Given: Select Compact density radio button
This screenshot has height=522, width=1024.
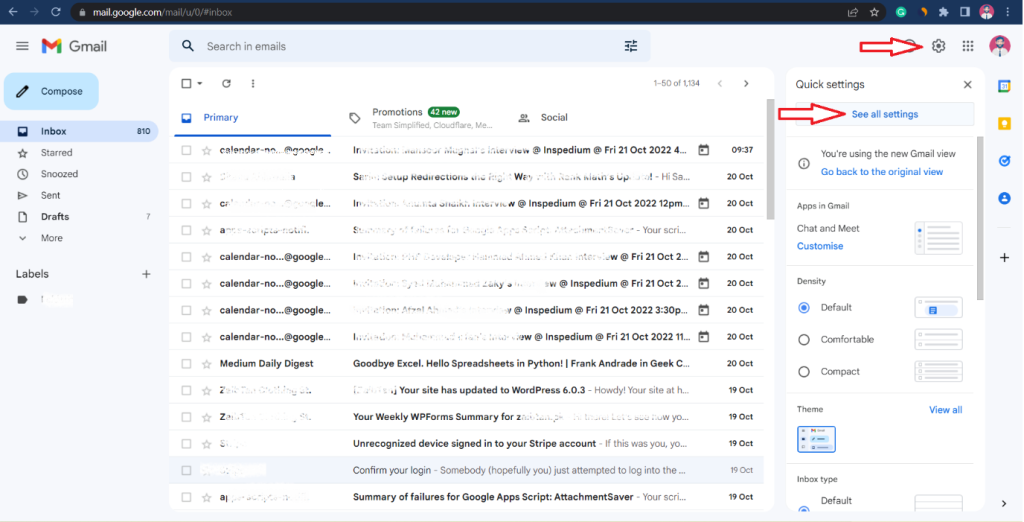Looking at the screenshot, I should pos(804,372).
